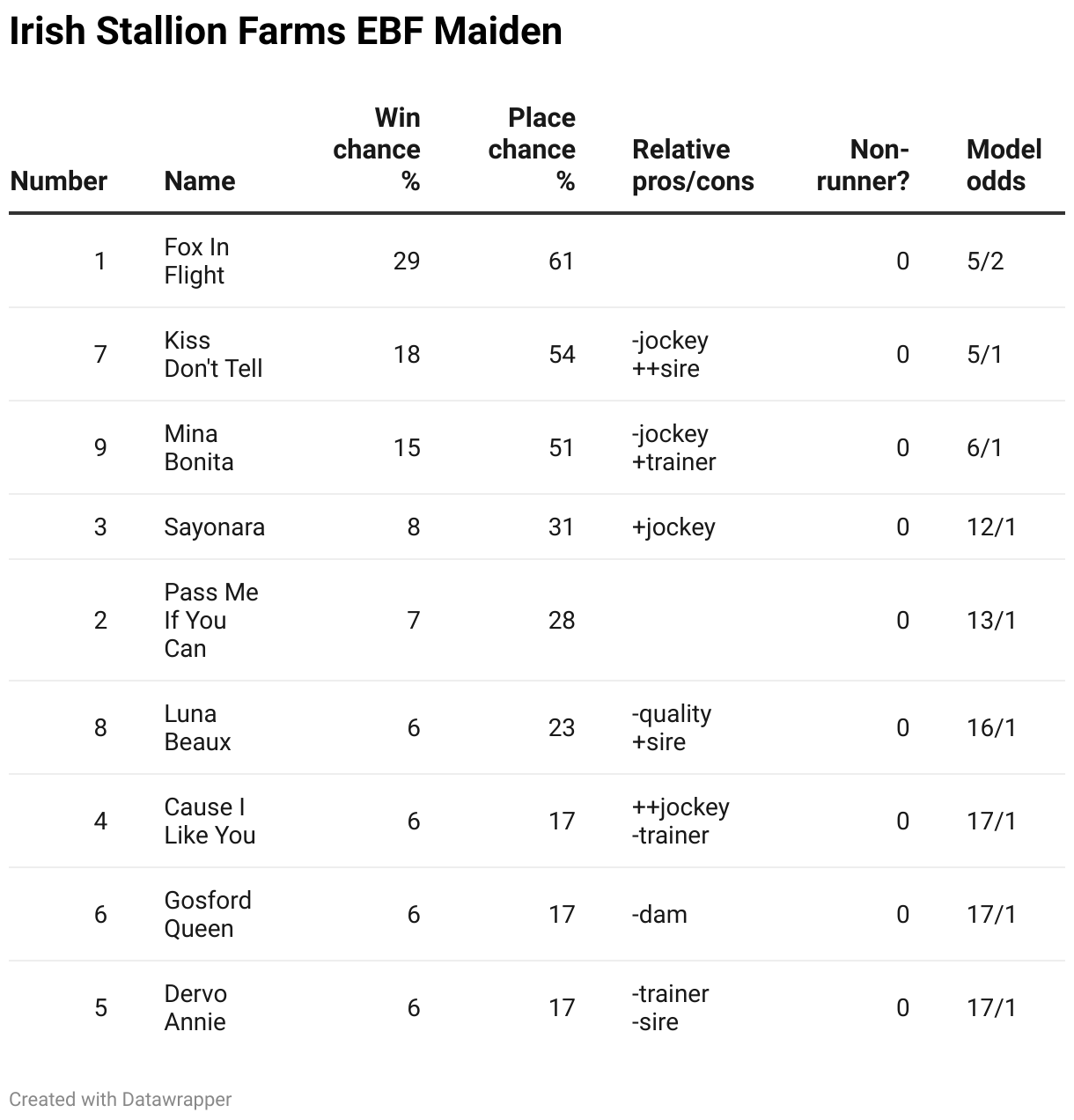Click the Win chance % column header
1074x1120 pixels.
point(377,150)
